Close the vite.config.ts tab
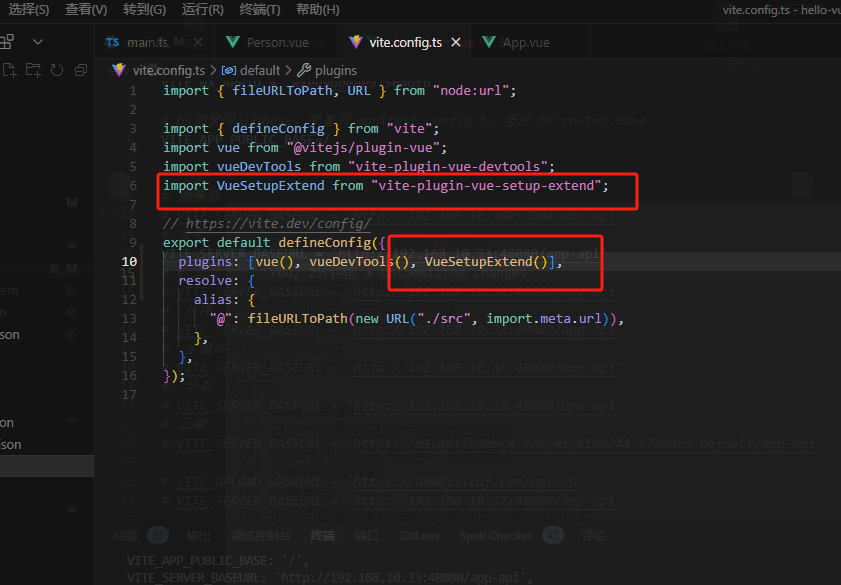The height and width of the screenshot is (585, 841). click(456, 43)
